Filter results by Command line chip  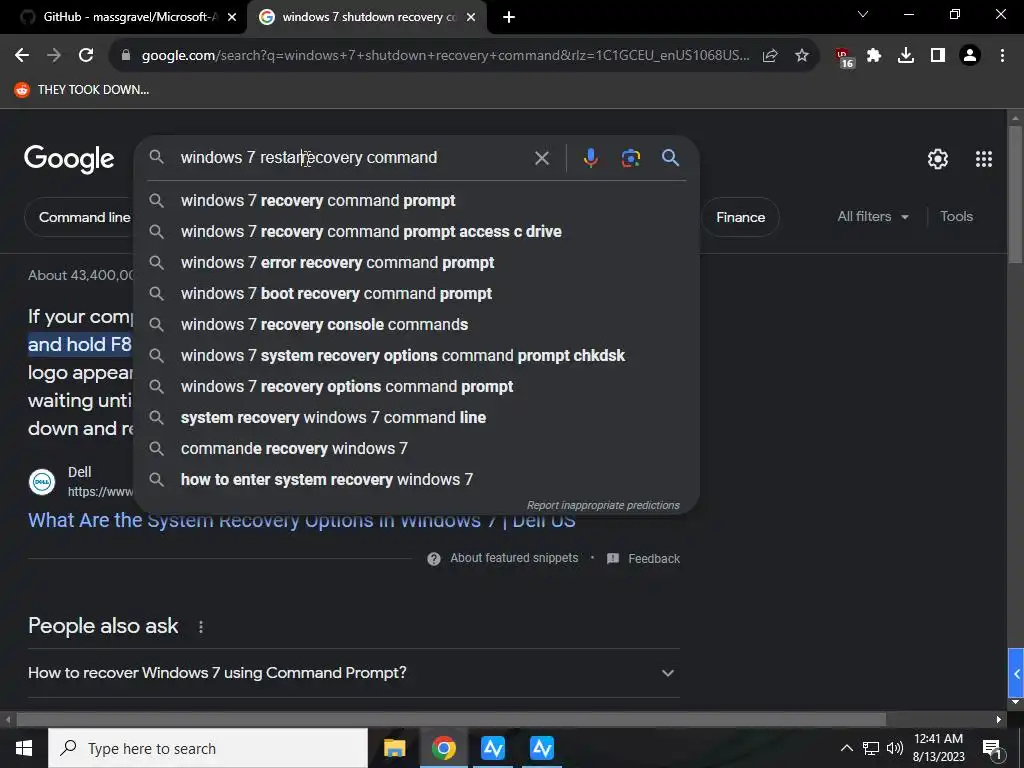click(80, 217)
